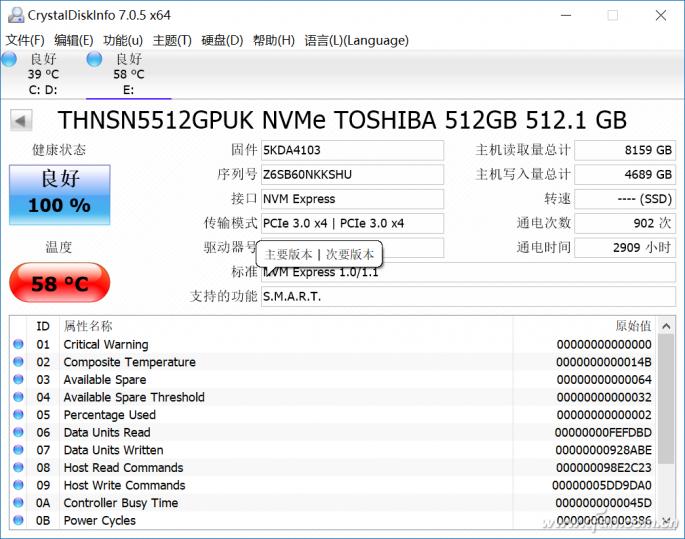Click the host writes total 4689 GB

[625, 175]
